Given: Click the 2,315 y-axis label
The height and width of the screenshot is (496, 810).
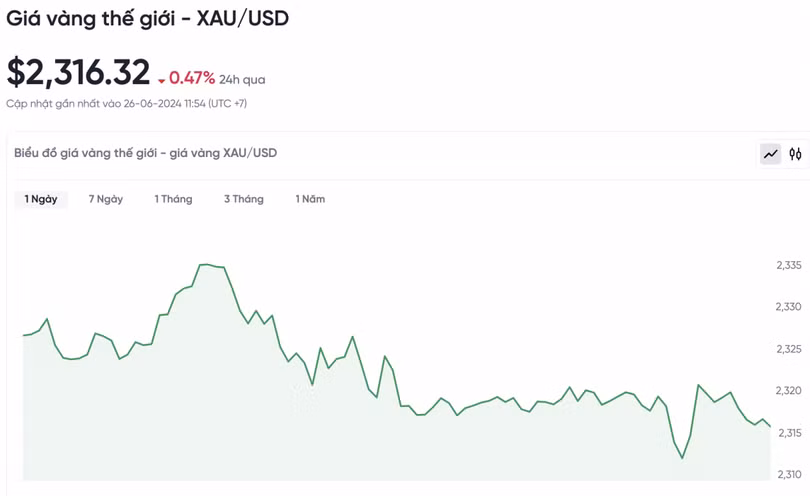Looking at the screenshot, I should (789, 433).
